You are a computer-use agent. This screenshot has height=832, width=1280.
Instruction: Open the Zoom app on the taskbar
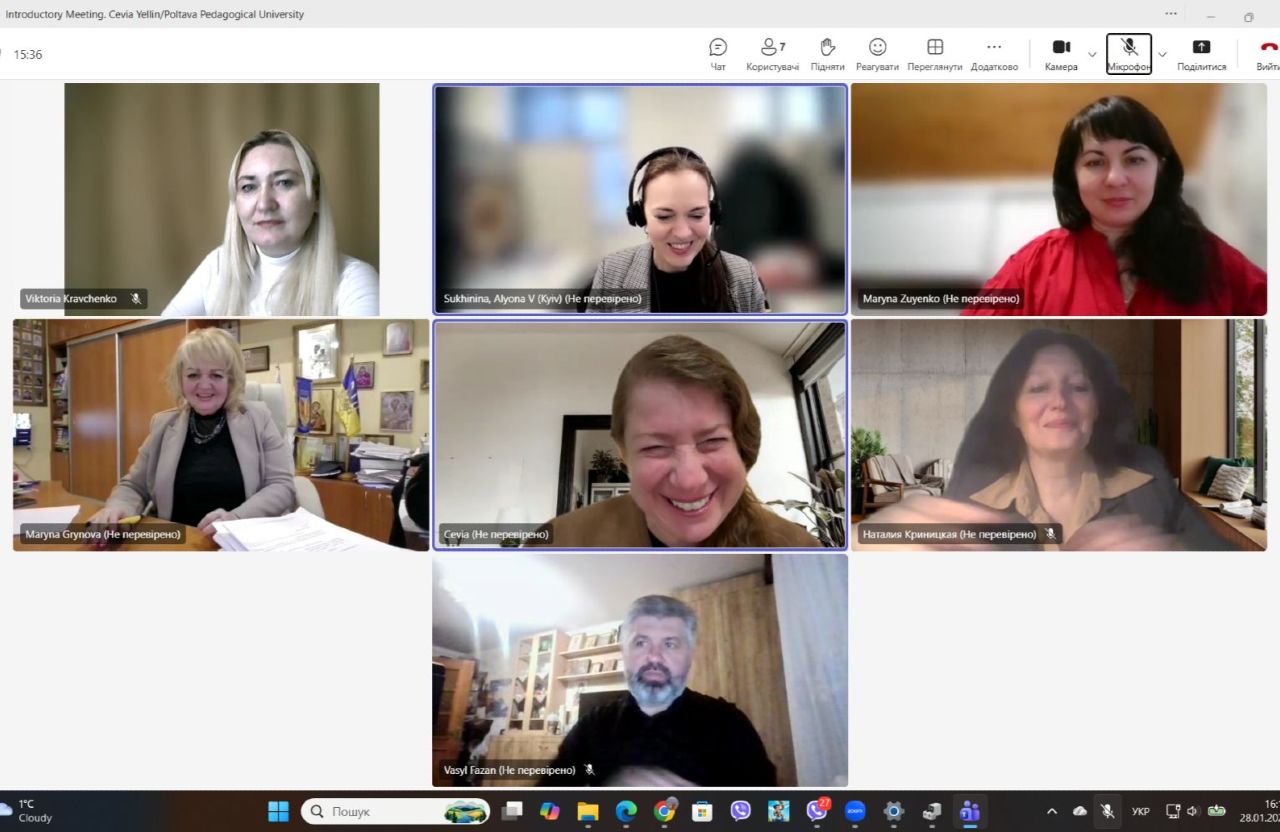(855, 811)
